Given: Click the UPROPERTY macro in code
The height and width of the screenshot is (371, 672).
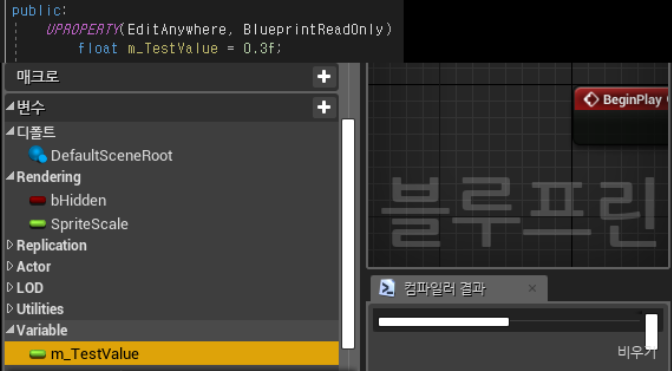Looking at the screenshot, I should [83, 29].
